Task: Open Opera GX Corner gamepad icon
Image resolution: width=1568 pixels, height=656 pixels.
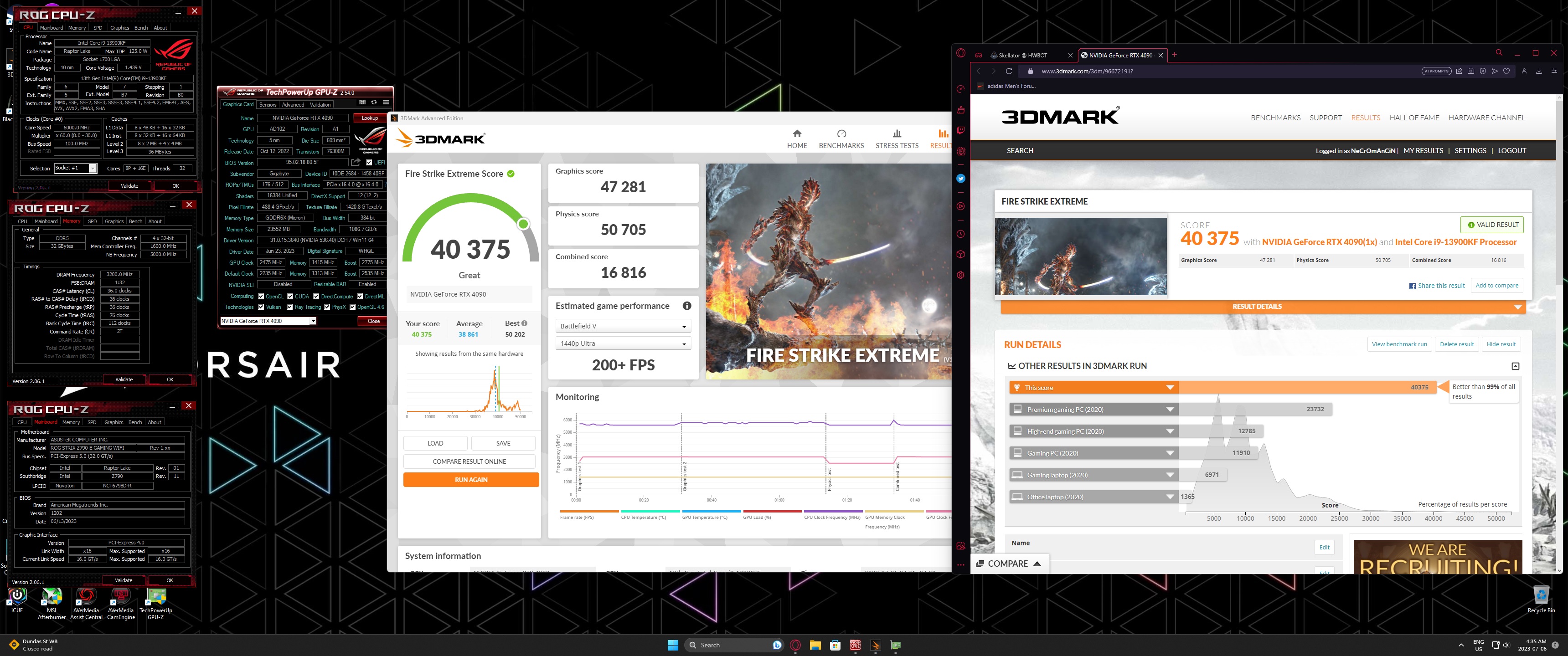Action: coord(979,56)
